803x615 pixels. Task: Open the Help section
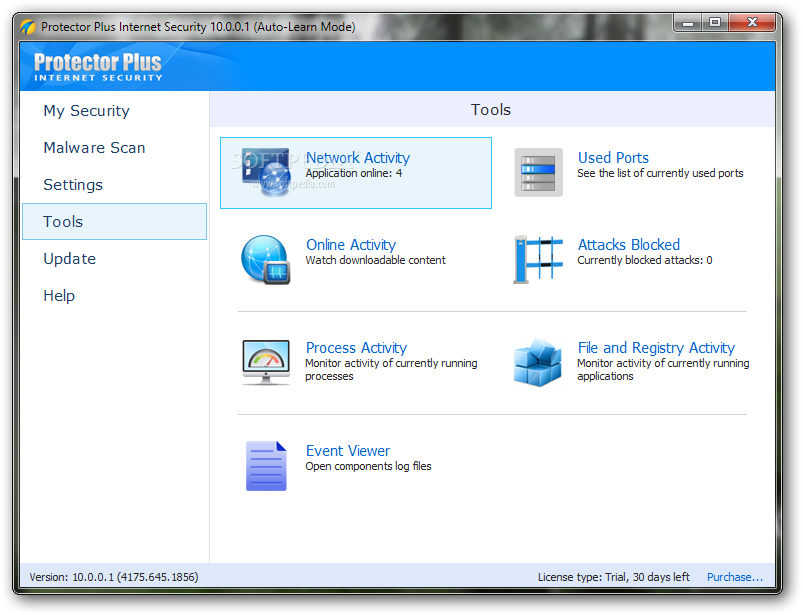tap(59, 295)
